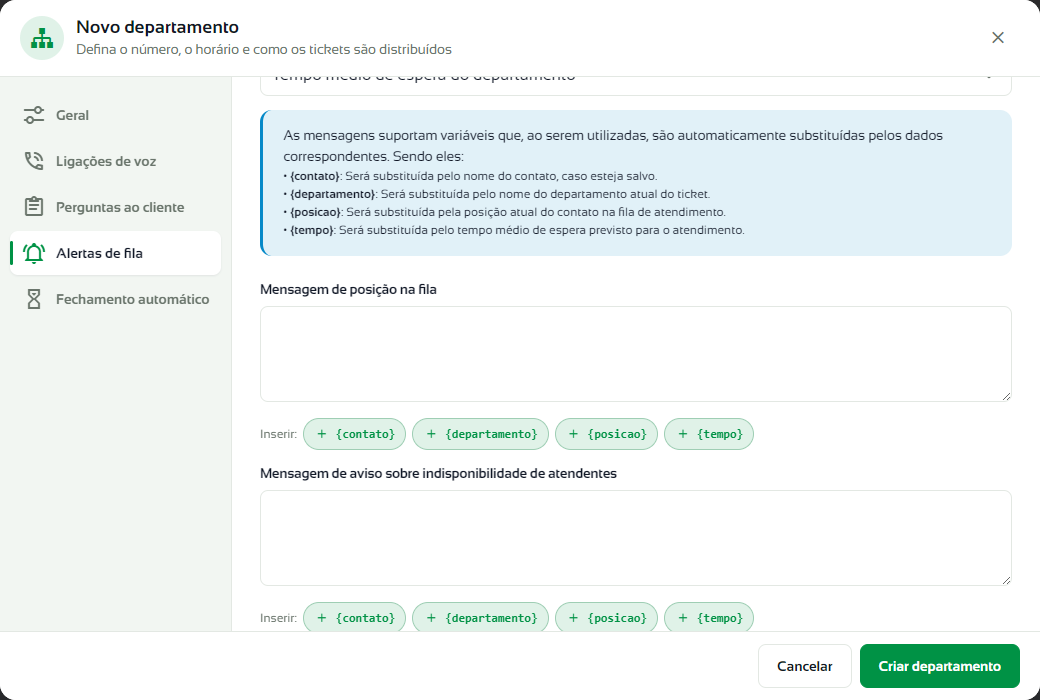
Task: Click the Cancelar button
Action: pos(805,666)
